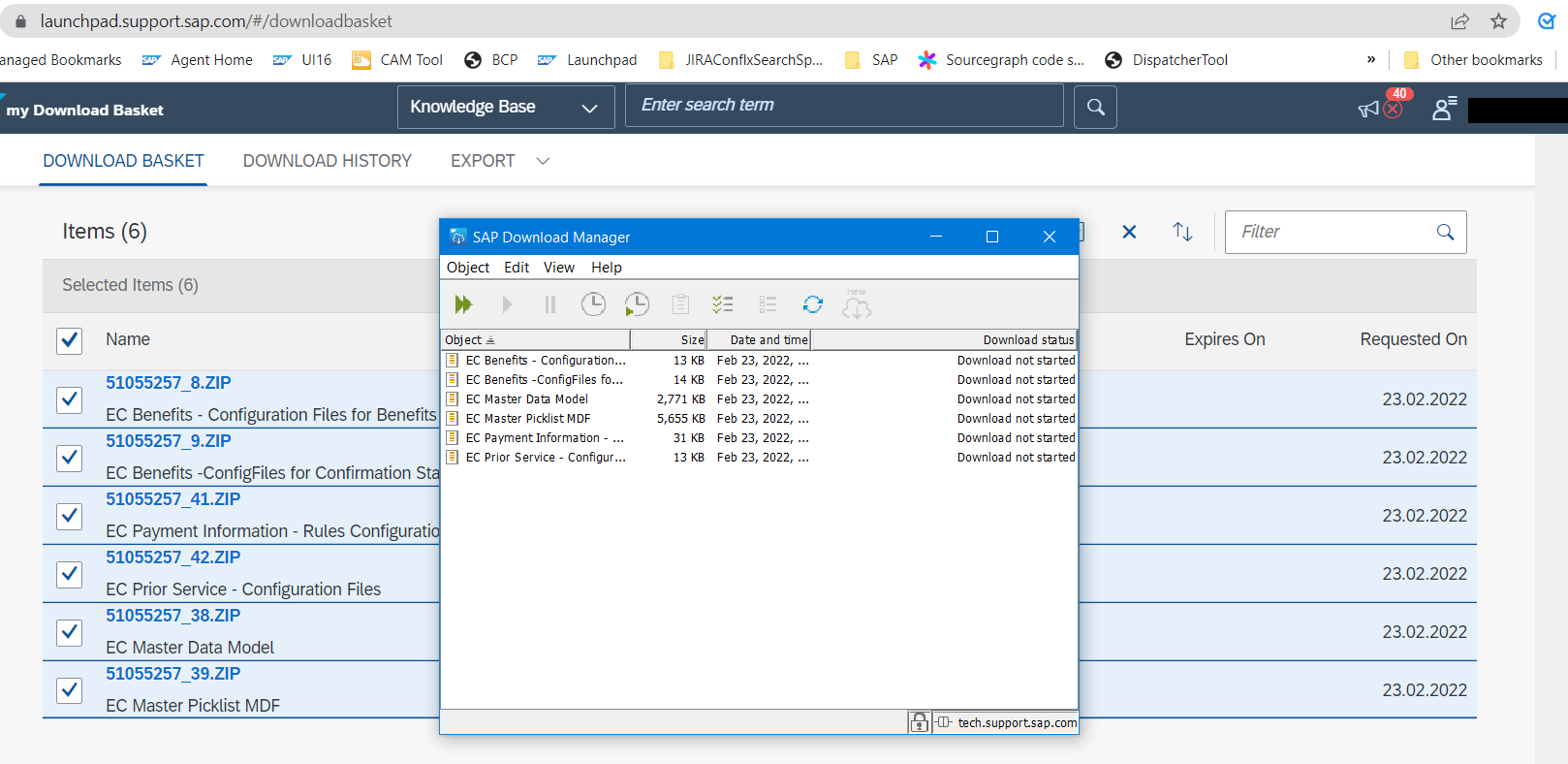Click the grey deselect list icon

click(x=768, y=304)
